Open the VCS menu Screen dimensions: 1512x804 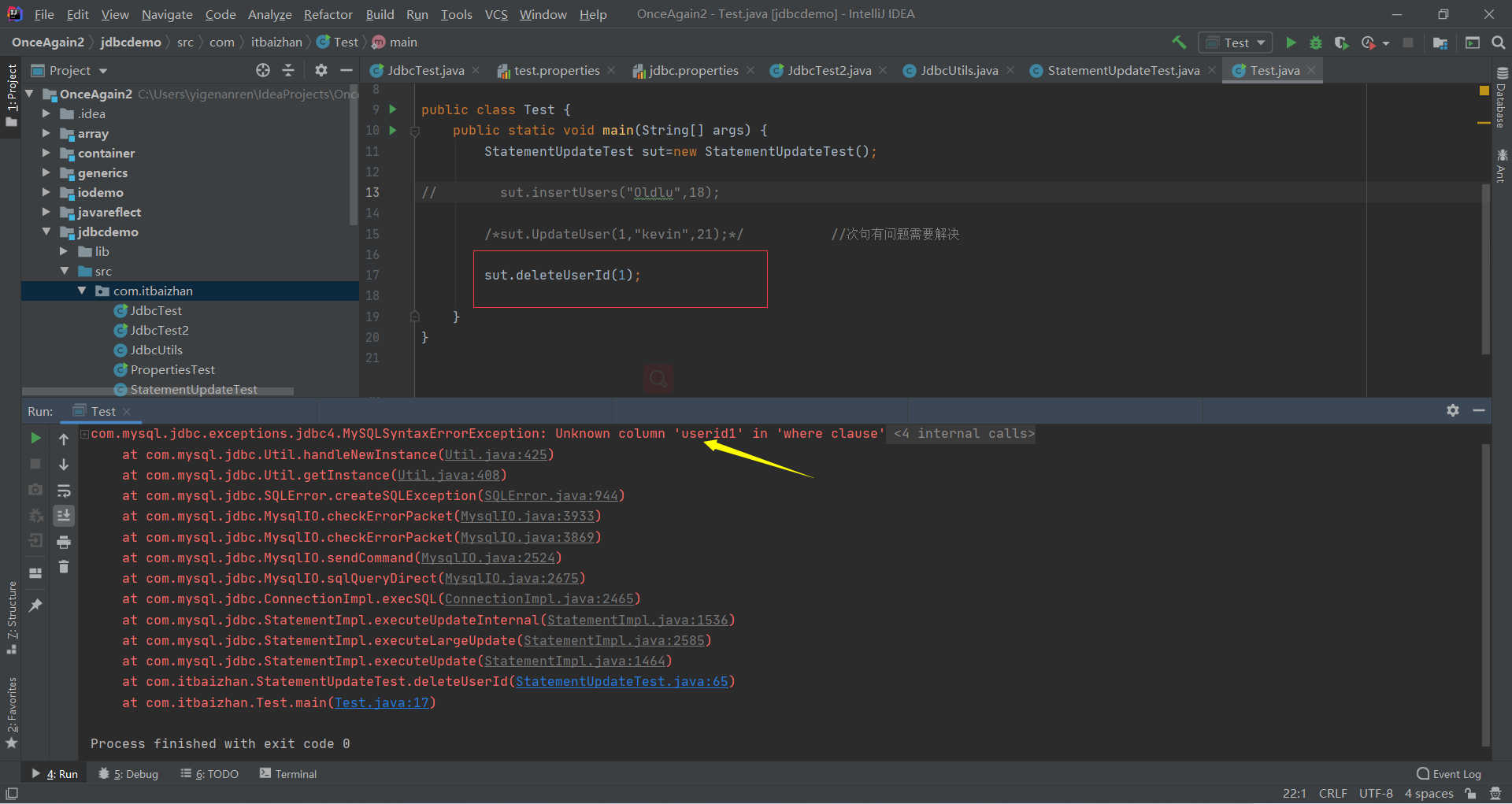496,14
